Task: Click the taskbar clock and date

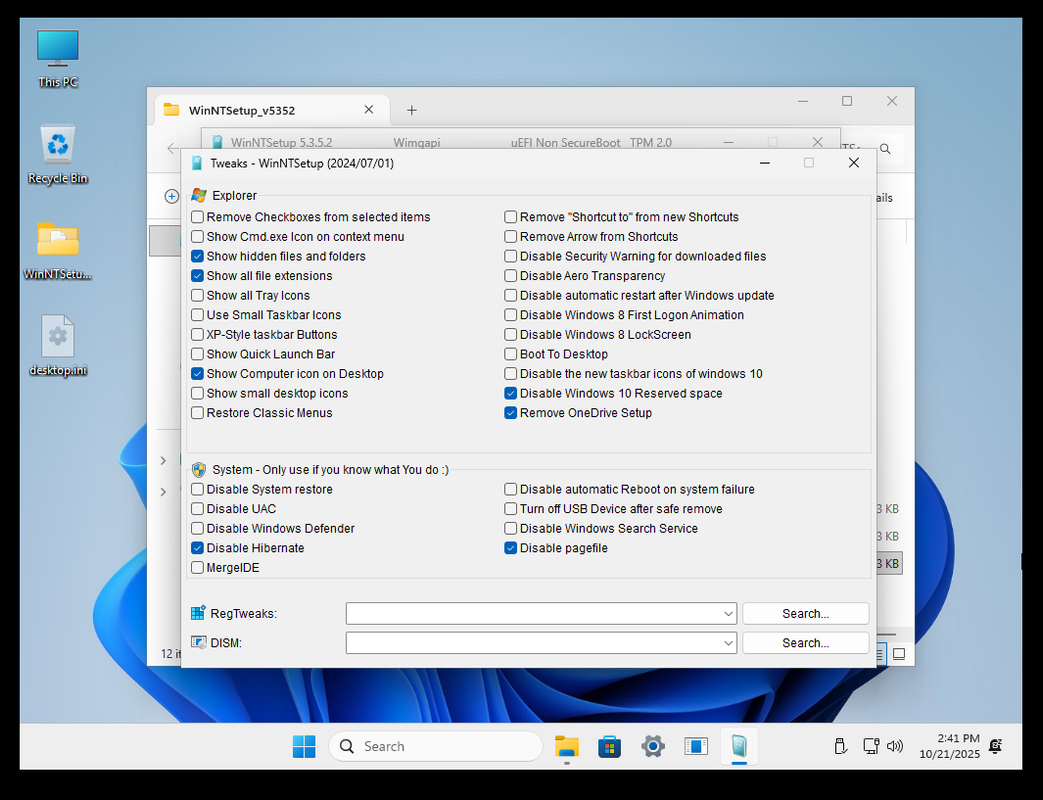Action: 949,746
